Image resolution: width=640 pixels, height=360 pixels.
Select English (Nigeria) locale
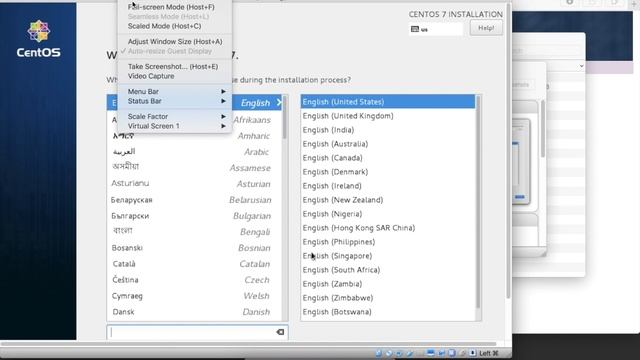tap(388, 214)
